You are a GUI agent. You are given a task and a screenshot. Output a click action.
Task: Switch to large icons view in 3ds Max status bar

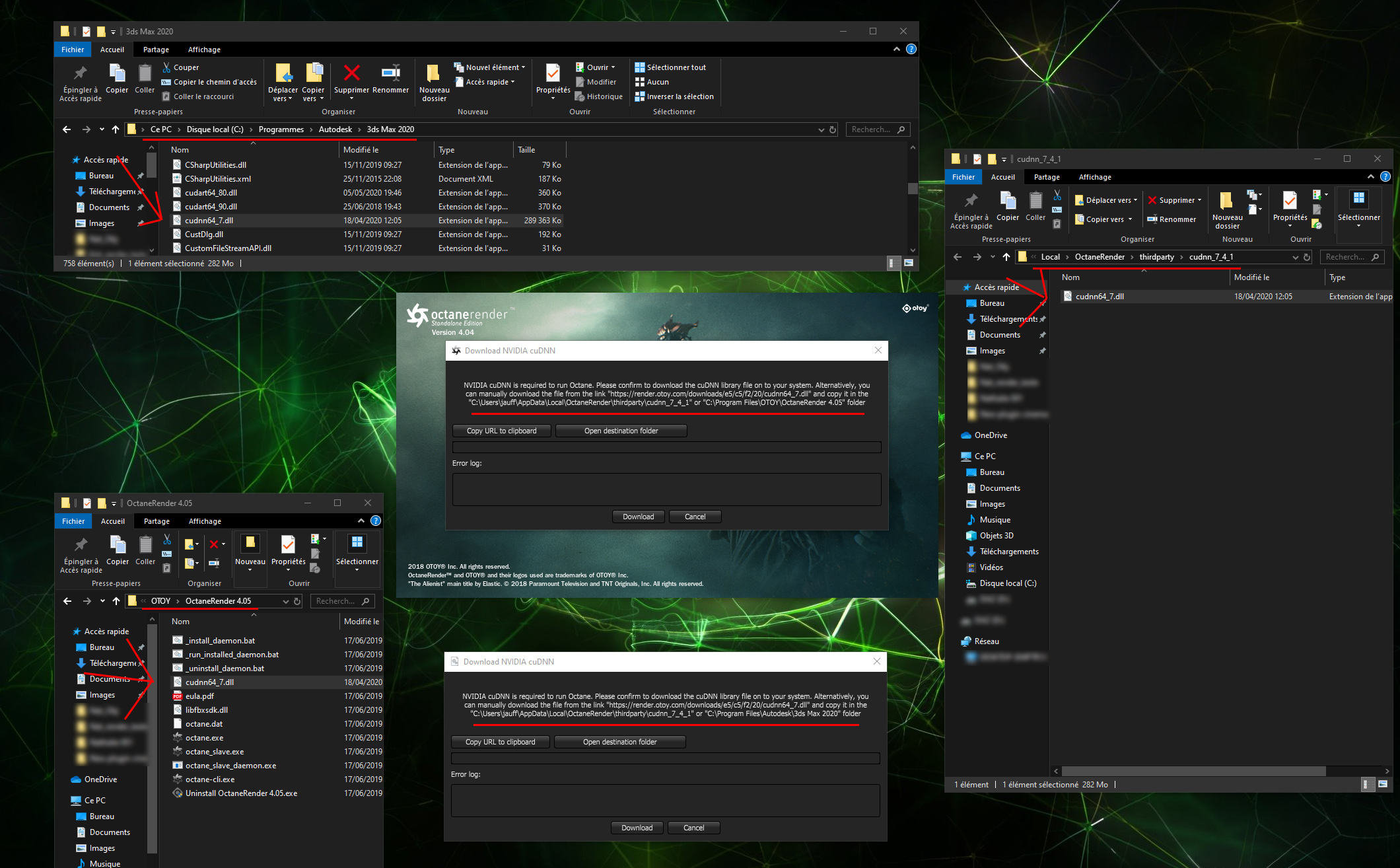click(x=909, y=263)
